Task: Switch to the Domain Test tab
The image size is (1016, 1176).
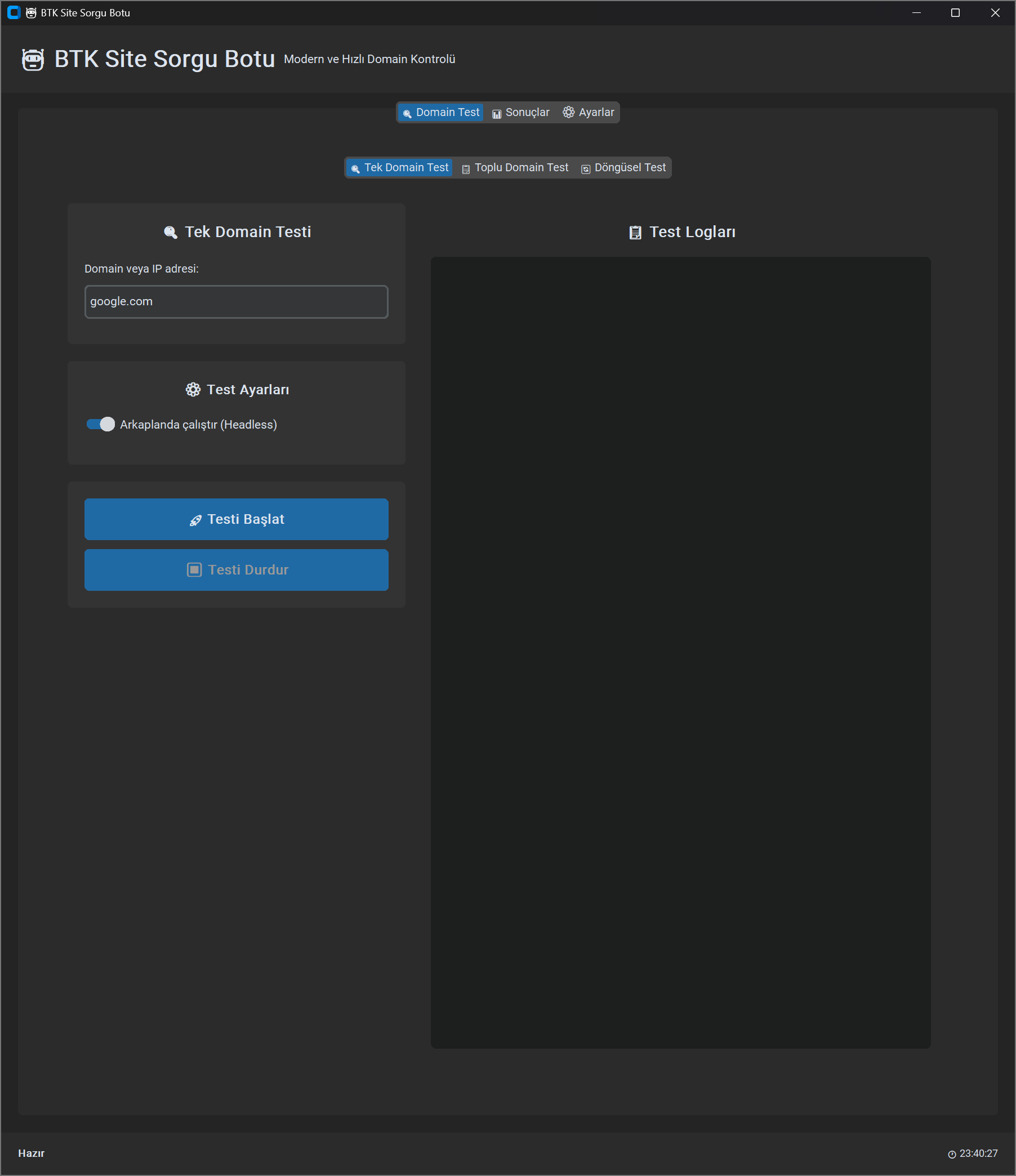Action: 441,113
